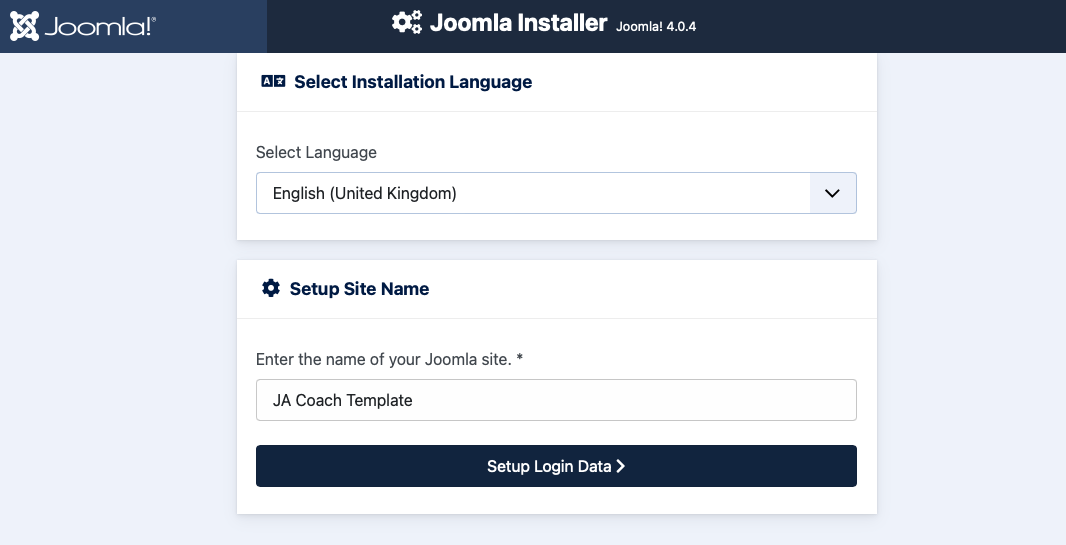Click the gears icon beside Joomla Installer
This screenshot has height=545, width=1066.
click(x=407, y=22)
